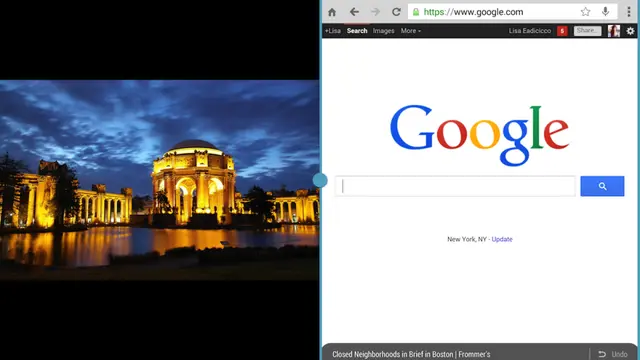Focus the Google search box
The image size is (640, 360).
[455, 186]
